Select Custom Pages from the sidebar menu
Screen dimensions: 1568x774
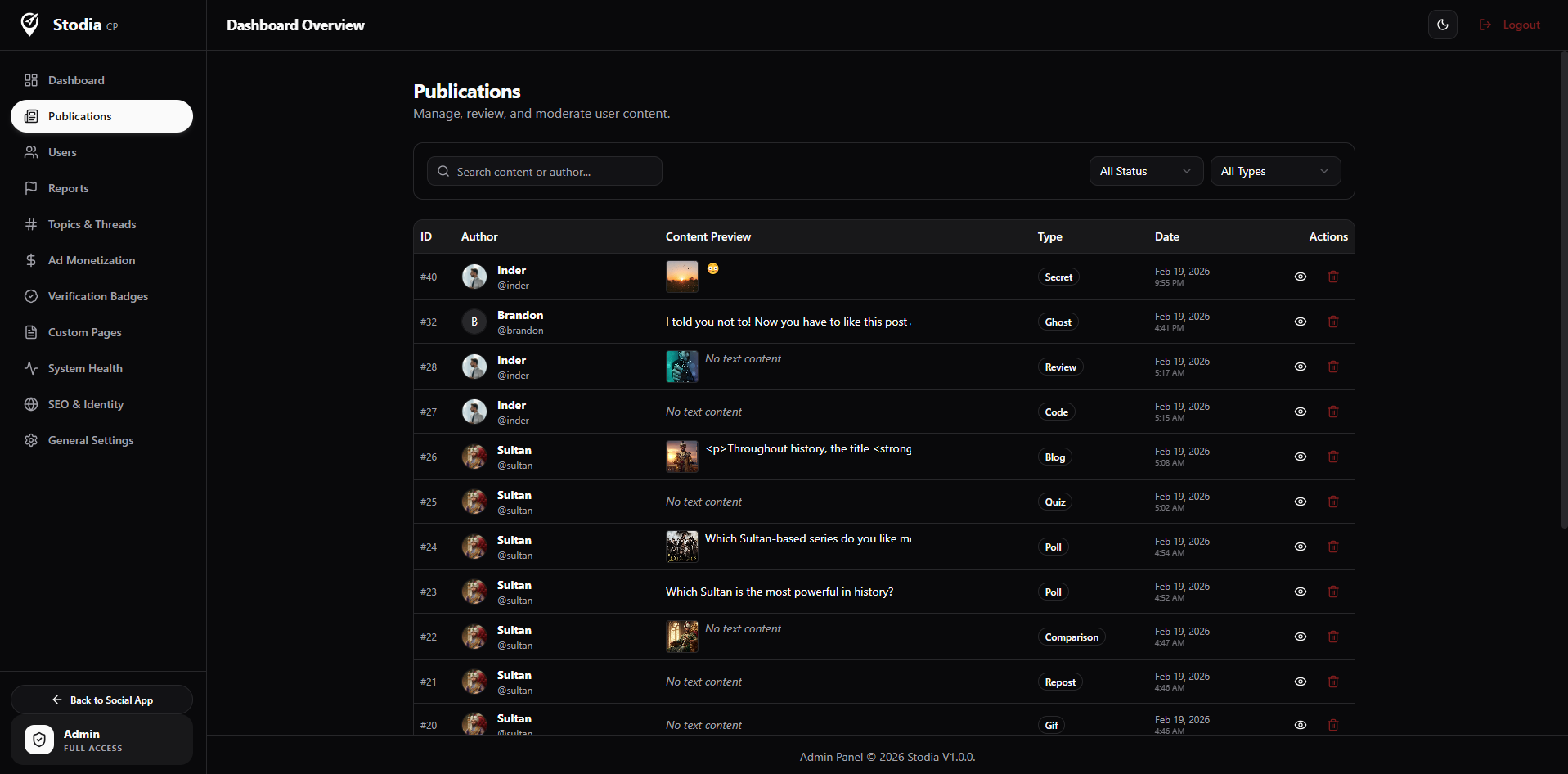[x=83, y=332]
